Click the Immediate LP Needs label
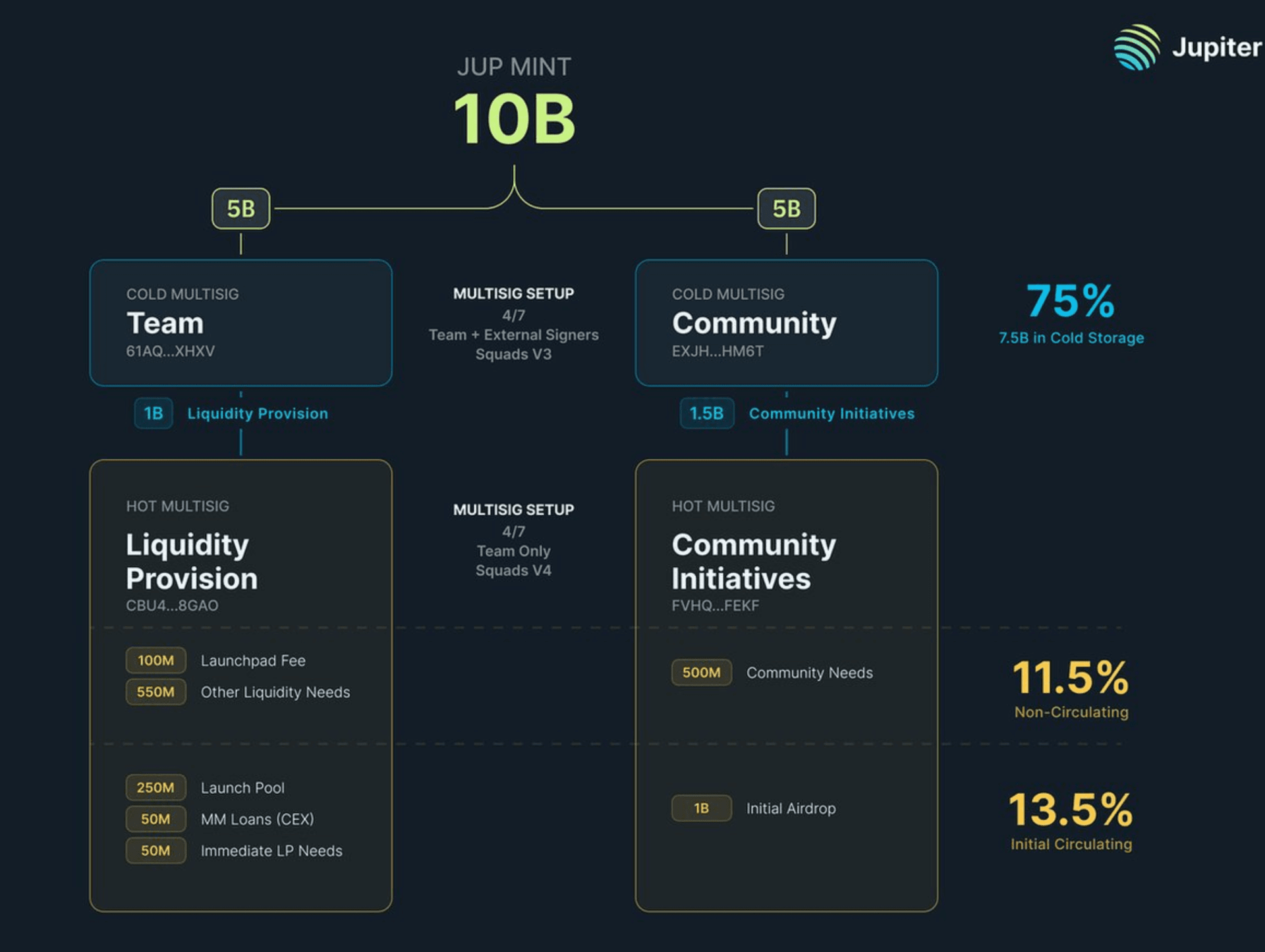Viewport: 1265px width, 952px height. (x=271, y=851)
